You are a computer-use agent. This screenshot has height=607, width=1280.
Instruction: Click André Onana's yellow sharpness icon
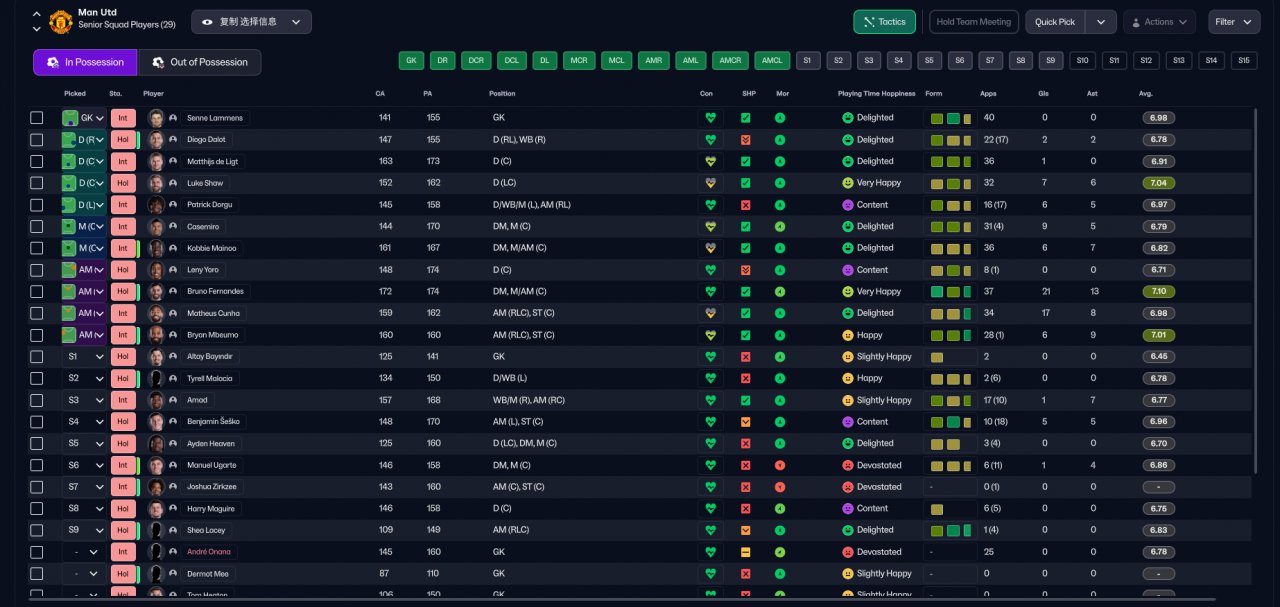coord(745,552)
